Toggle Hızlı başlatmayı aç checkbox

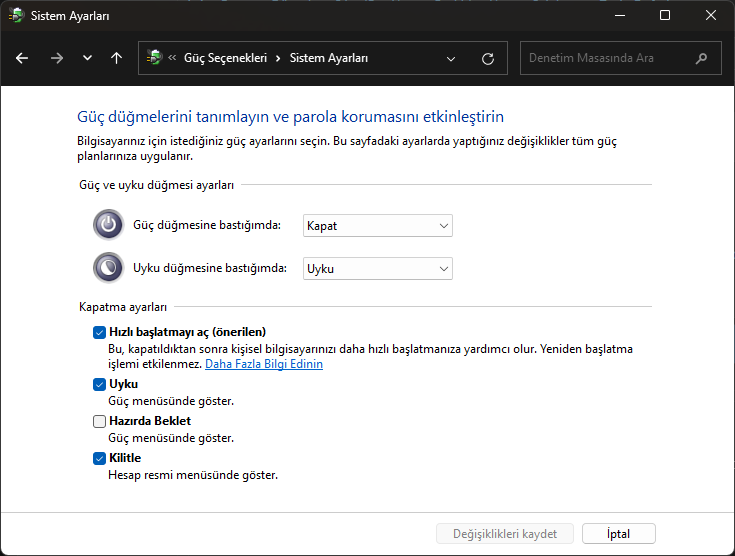(x=99, y=332)
